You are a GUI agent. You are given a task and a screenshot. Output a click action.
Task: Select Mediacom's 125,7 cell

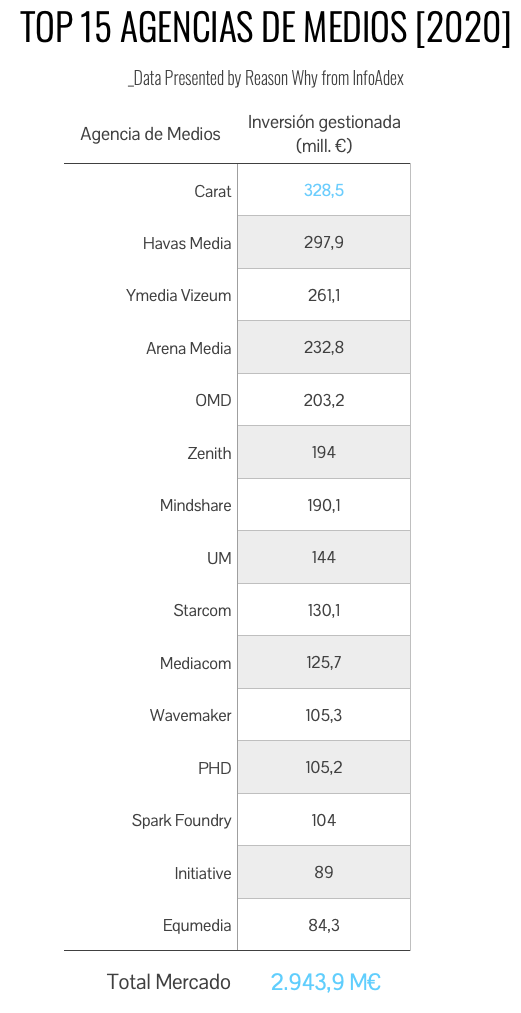point(324,662)
